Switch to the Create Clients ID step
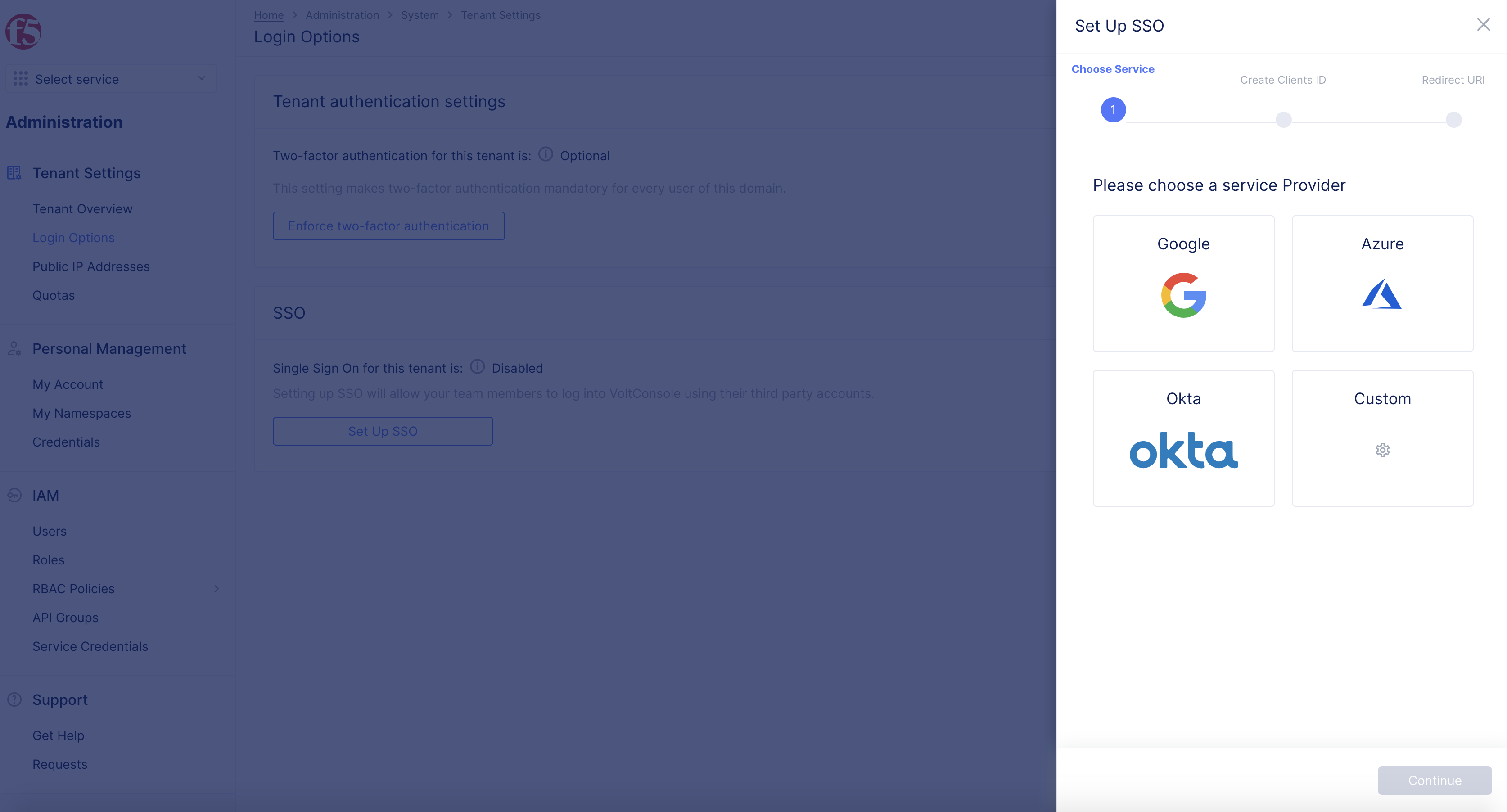This screenshot has width=1507, height=812. pyautogui.click(x=1284, y=80)
